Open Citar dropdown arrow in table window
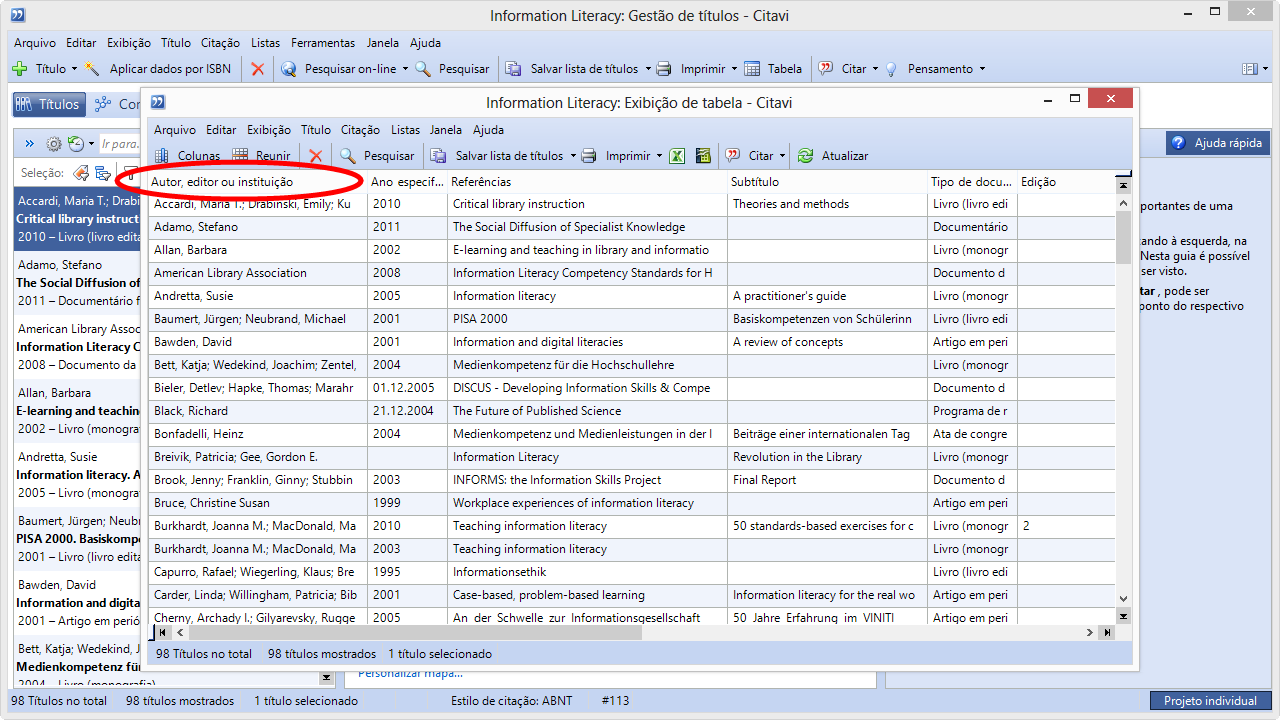Screen dimensions: 1280x720 782,156
